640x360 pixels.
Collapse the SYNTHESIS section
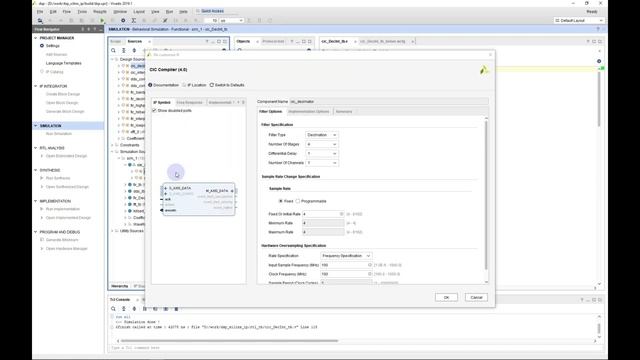pos(36,170)
